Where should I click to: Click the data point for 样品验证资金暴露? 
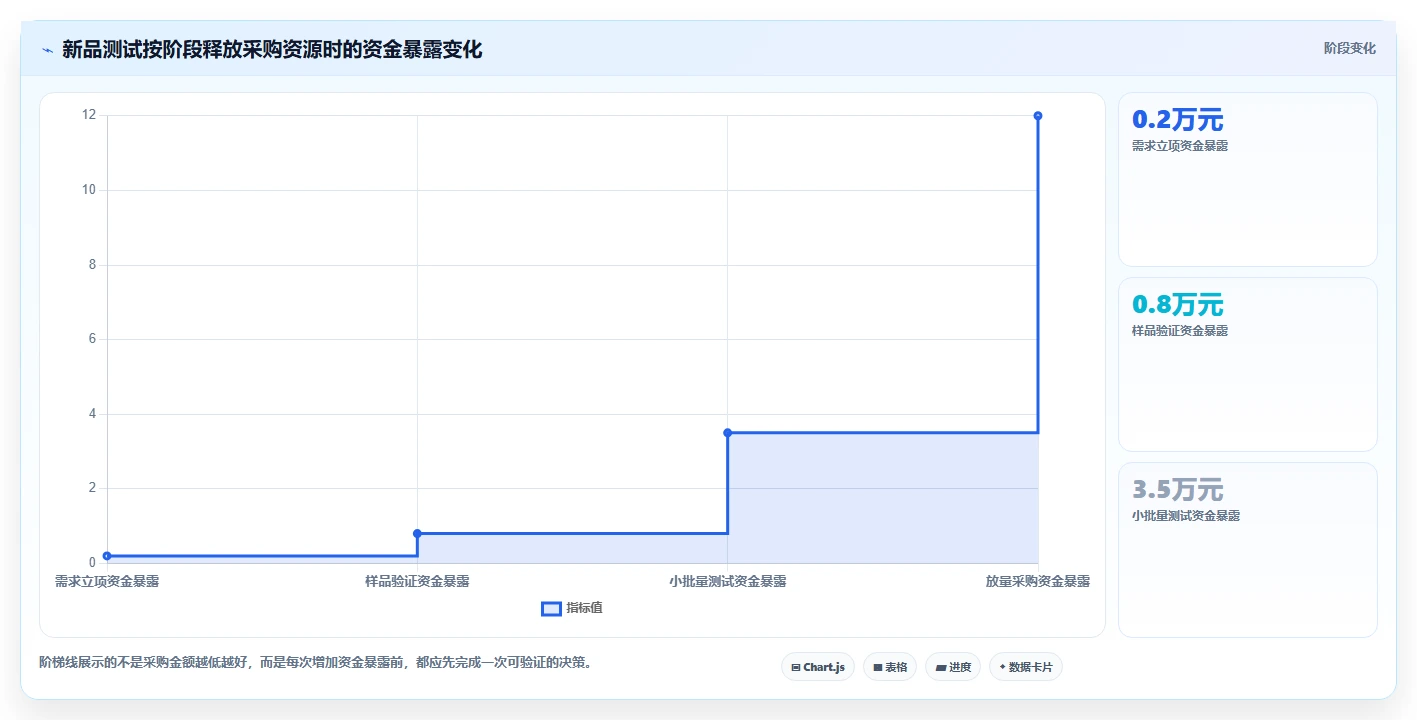point(417,533)
